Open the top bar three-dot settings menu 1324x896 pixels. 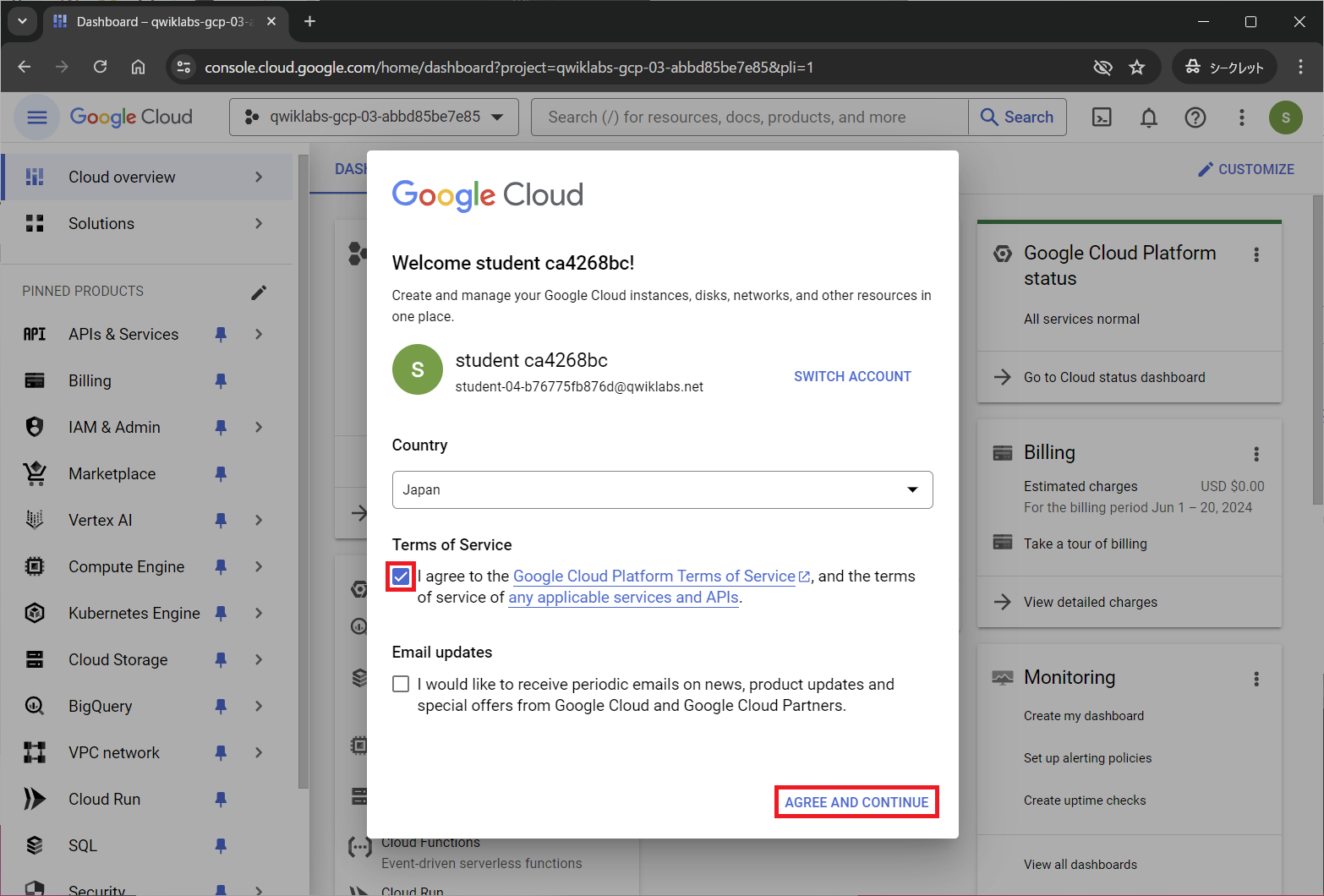point(1242,117)
